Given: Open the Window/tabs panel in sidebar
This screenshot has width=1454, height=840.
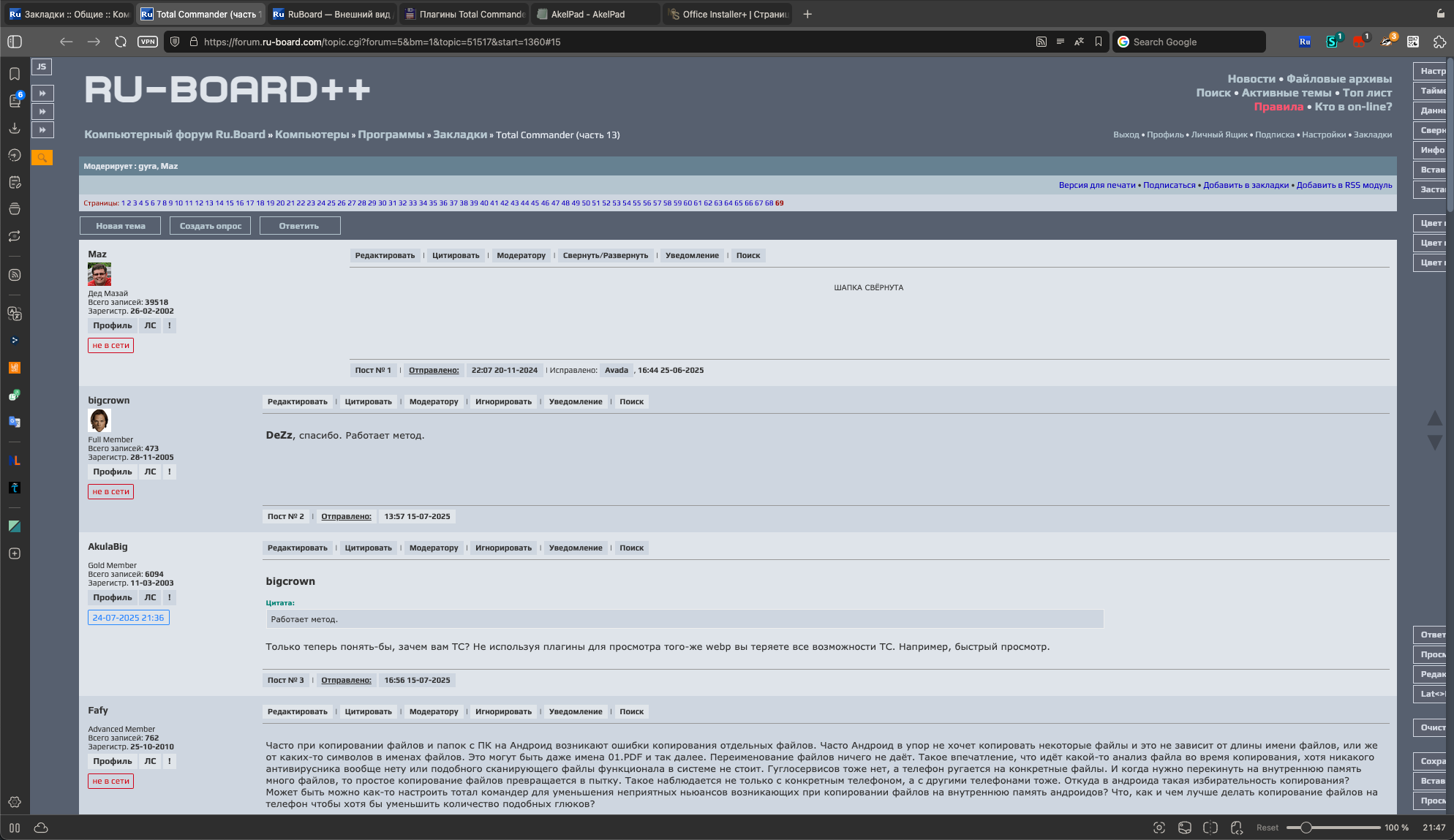Looking at the screenshot, I should pos(15,209).
